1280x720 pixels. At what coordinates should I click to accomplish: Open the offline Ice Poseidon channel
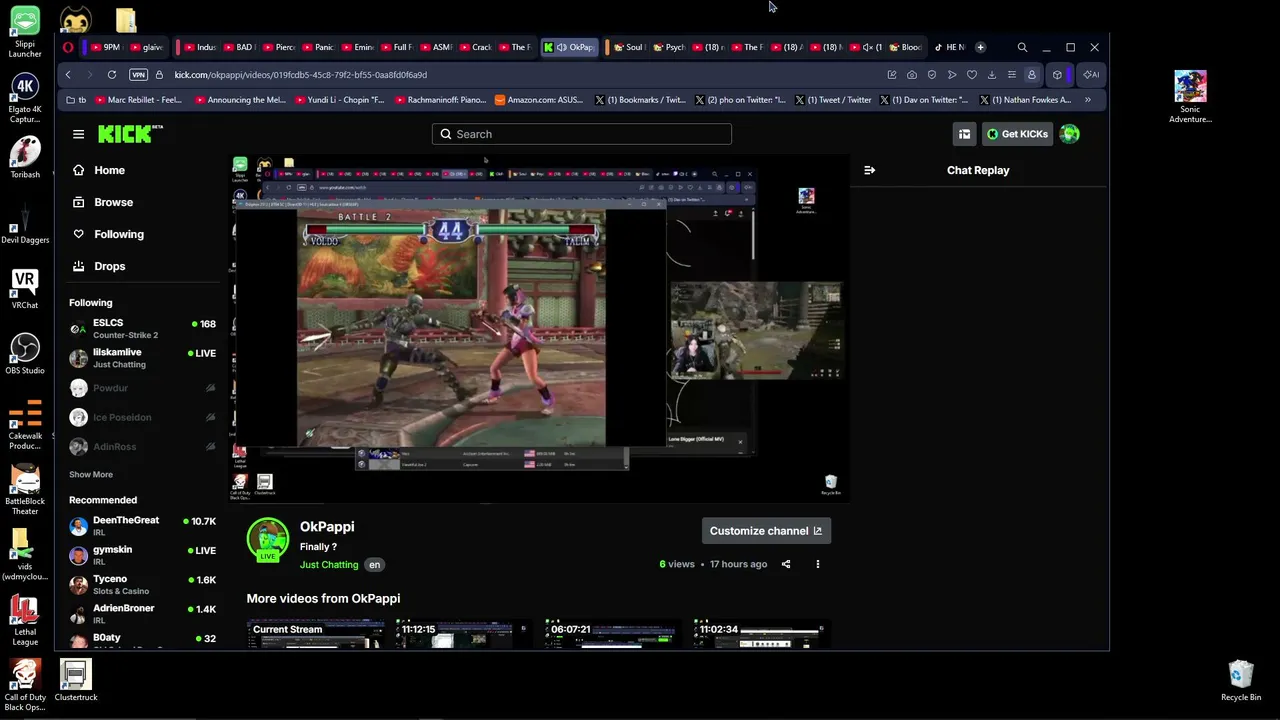pos(142,417)
